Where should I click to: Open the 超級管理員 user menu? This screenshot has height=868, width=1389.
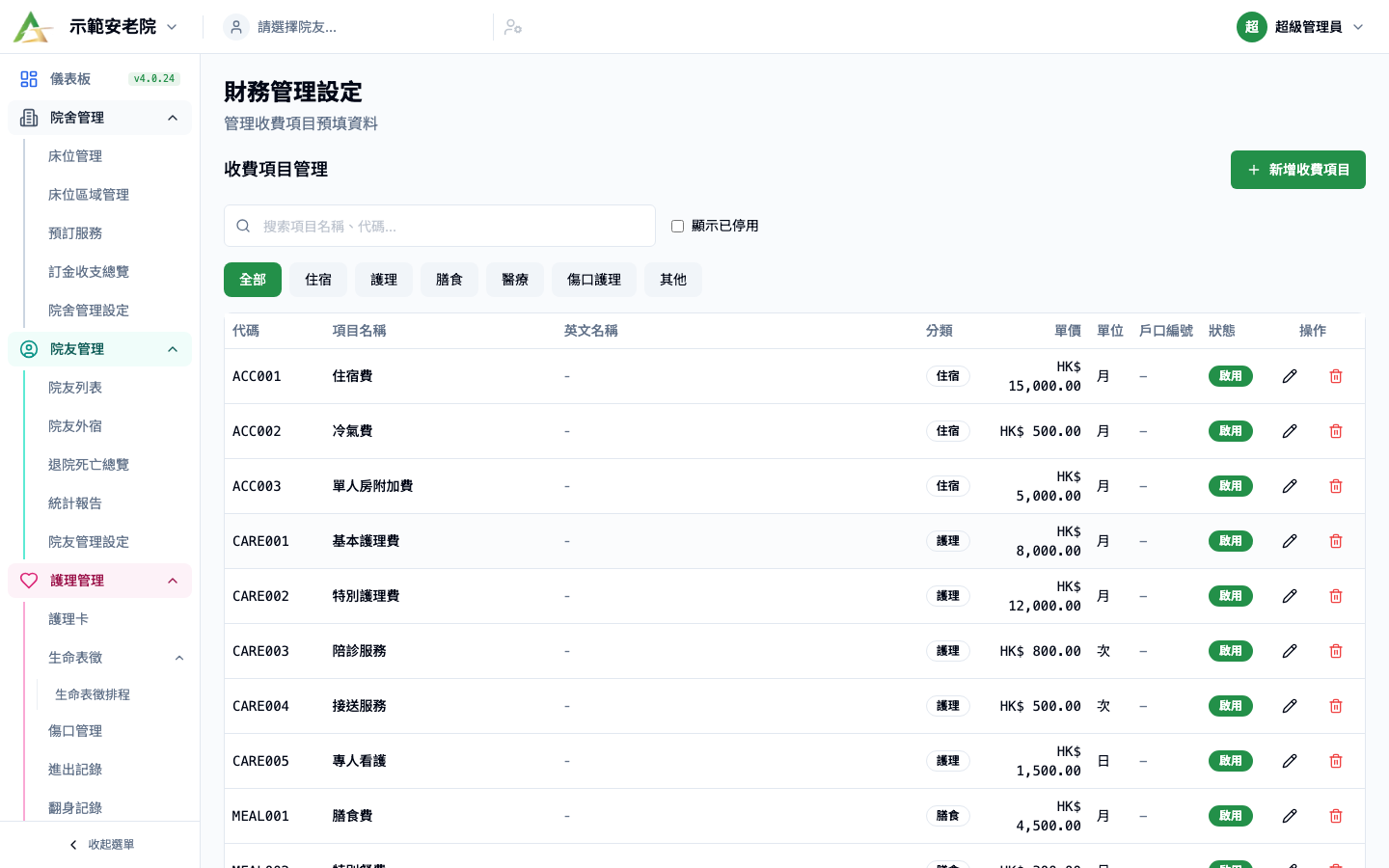click(x=1300, y=27)
